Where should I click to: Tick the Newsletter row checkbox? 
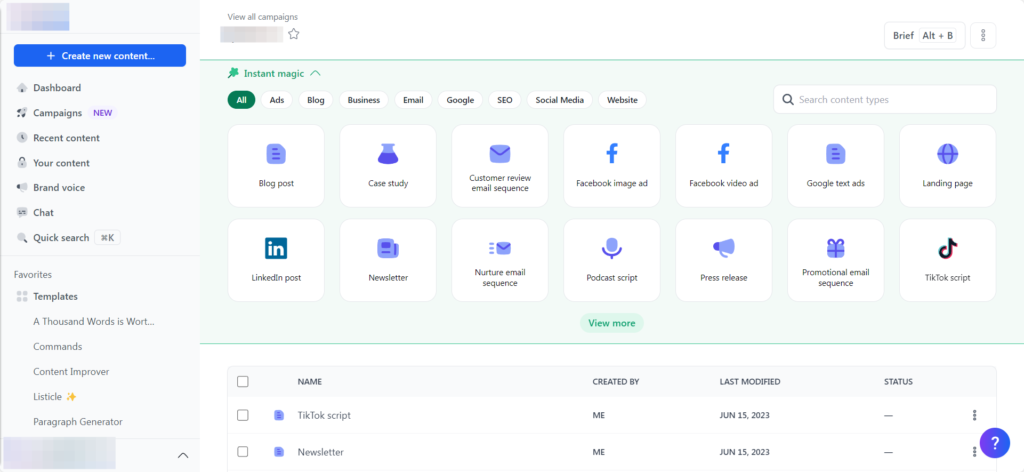click(x=243, y=452)
